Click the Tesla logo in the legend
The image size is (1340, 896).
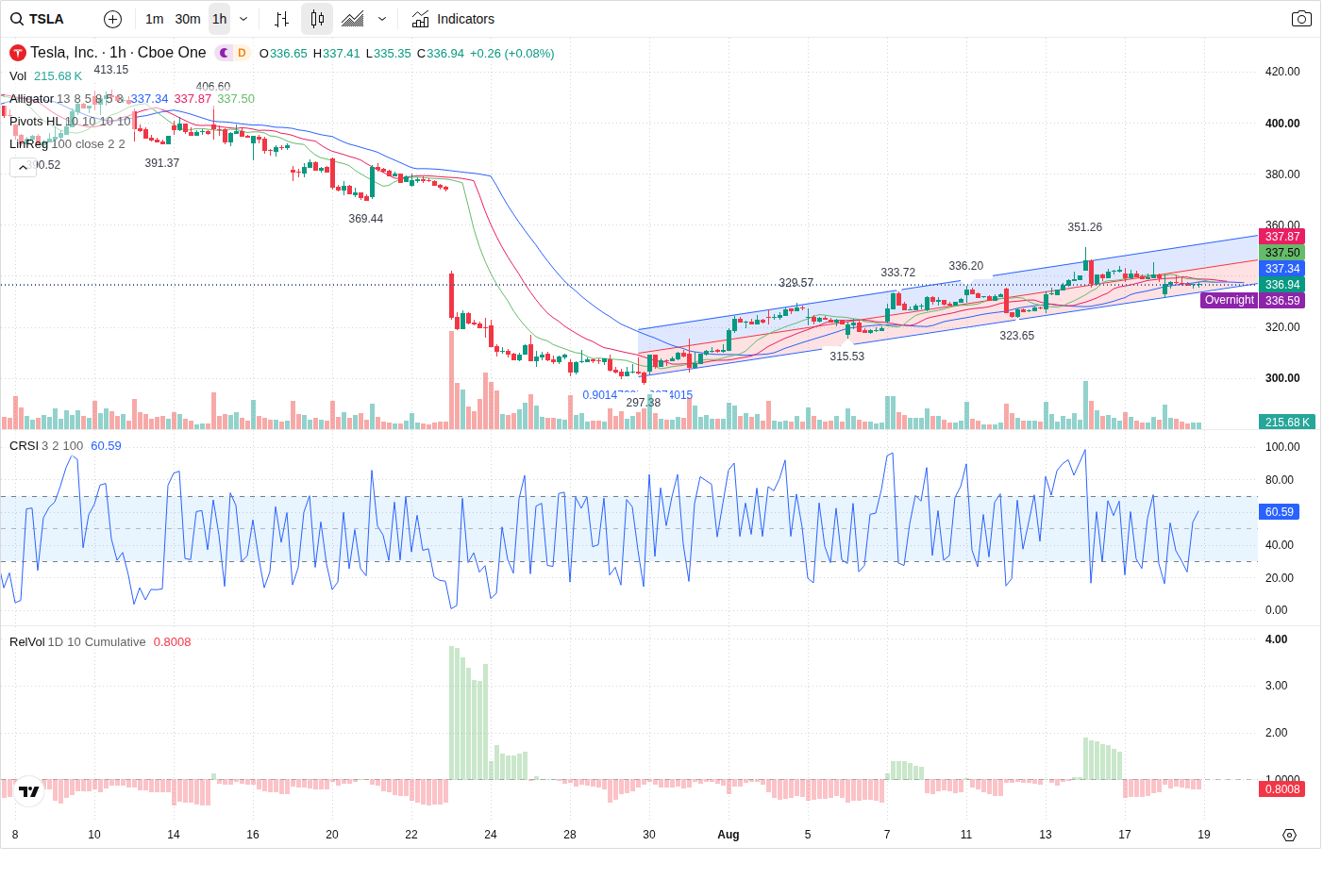pyautogui.click(x=17, y=53)
